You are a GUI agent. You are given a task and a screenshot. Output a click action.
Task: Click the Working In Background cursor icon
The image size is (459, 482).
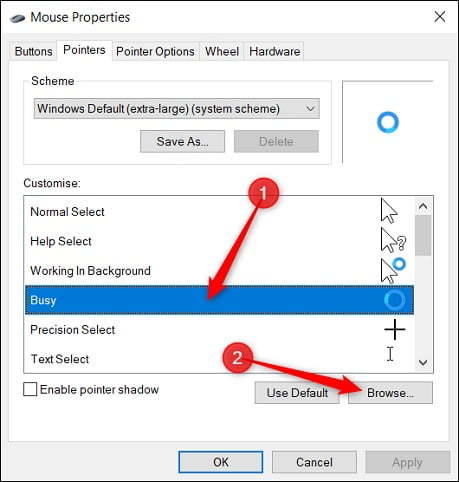[393, 270]
